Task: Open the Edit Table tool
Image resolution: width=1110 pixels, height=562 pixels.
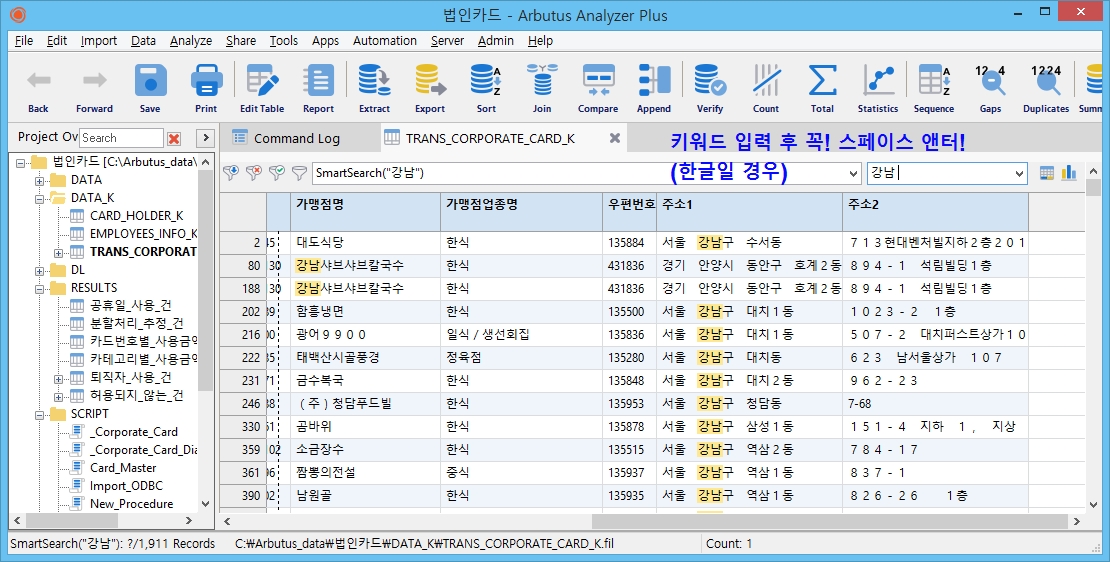Action: [x=262, y=88]
